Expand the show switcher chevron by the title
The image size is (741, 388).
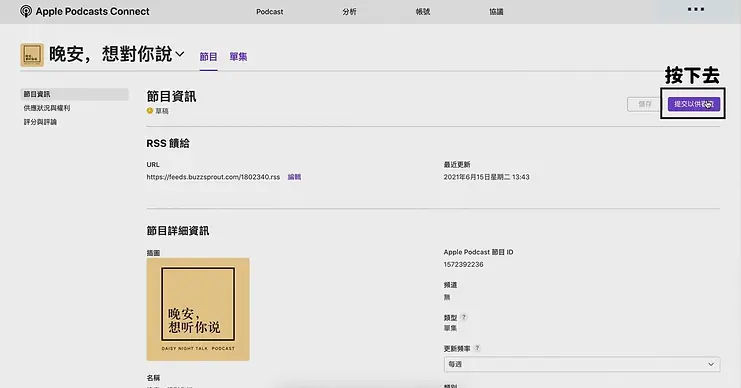tap(180, 54)
